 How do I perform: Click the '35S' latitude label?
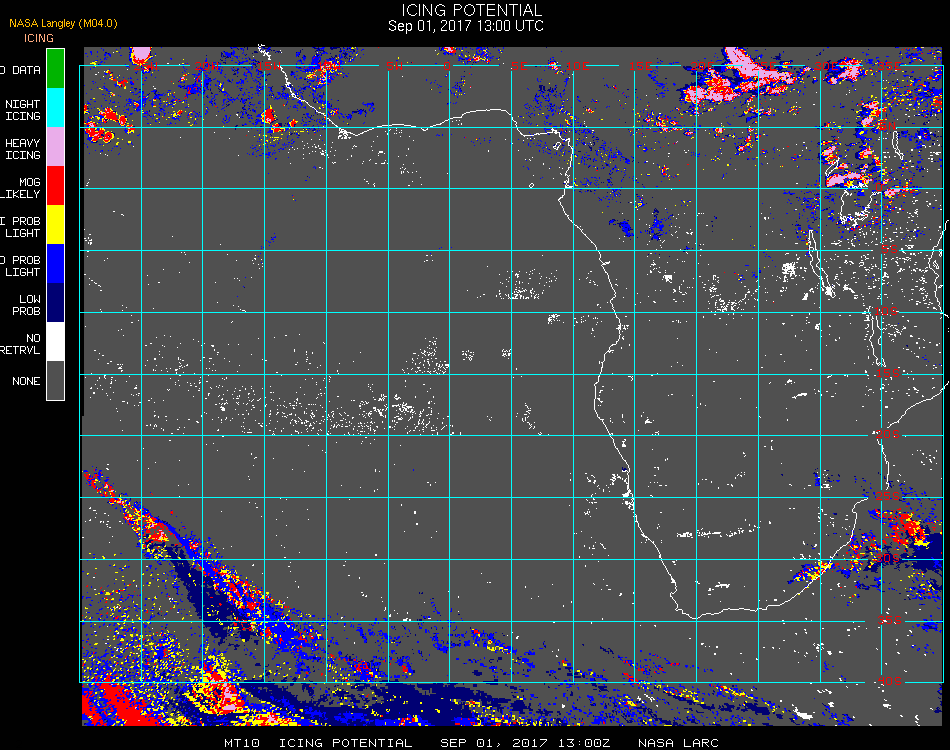point(889,620)
